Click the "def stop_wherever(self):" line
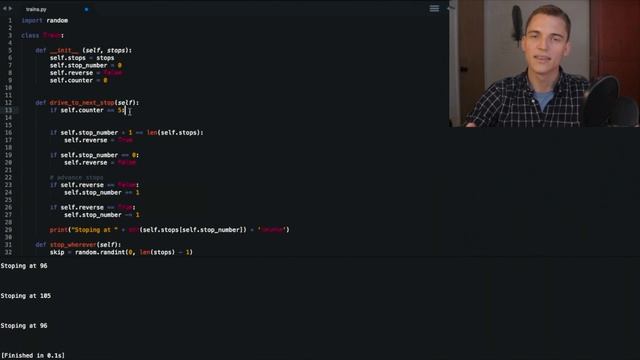 [x=78, y=245]
